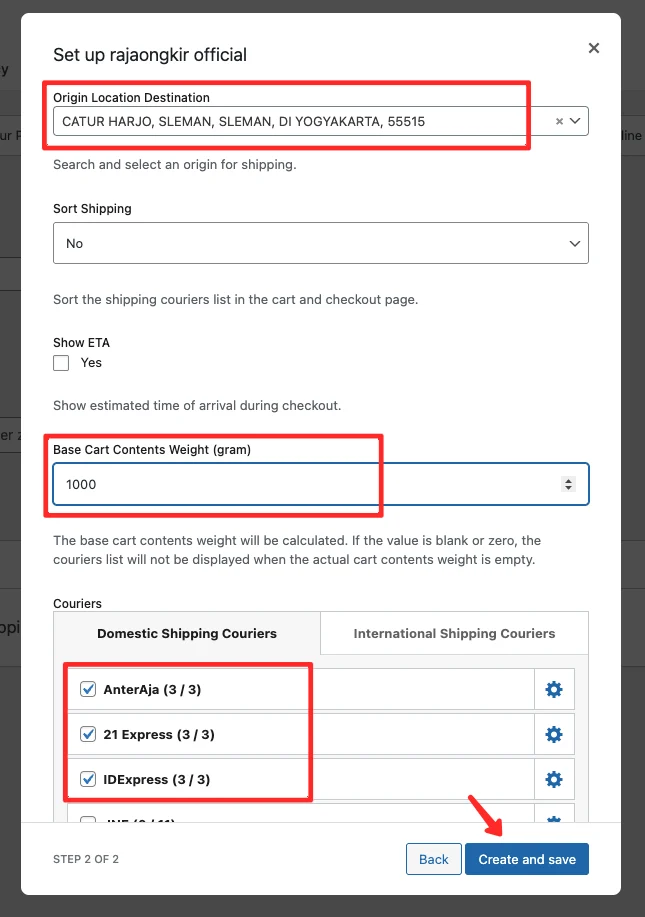Image resolution: width=645 pixels, height=917 pixels.
Task: Click the AnterAja (3 / 3) label
Action: coord(159,689)
